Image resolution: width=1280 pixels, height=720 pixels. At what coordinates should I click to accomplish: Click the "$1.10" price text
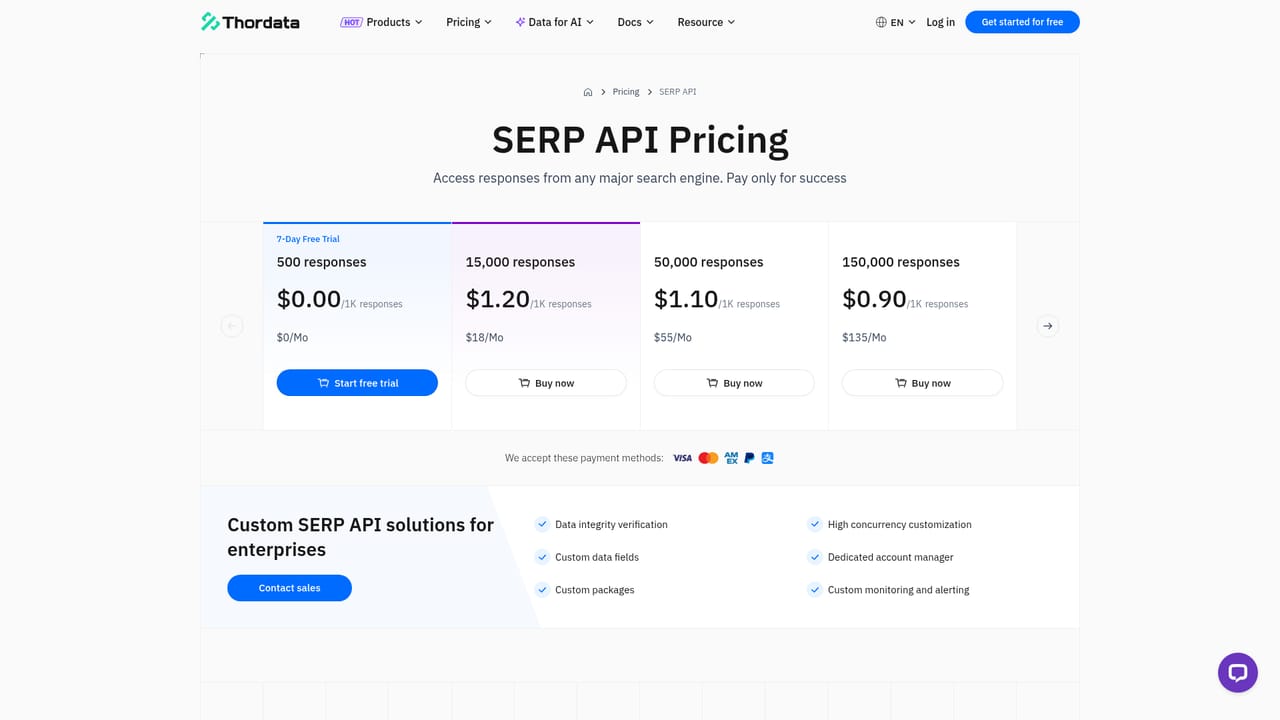[686, 299]
